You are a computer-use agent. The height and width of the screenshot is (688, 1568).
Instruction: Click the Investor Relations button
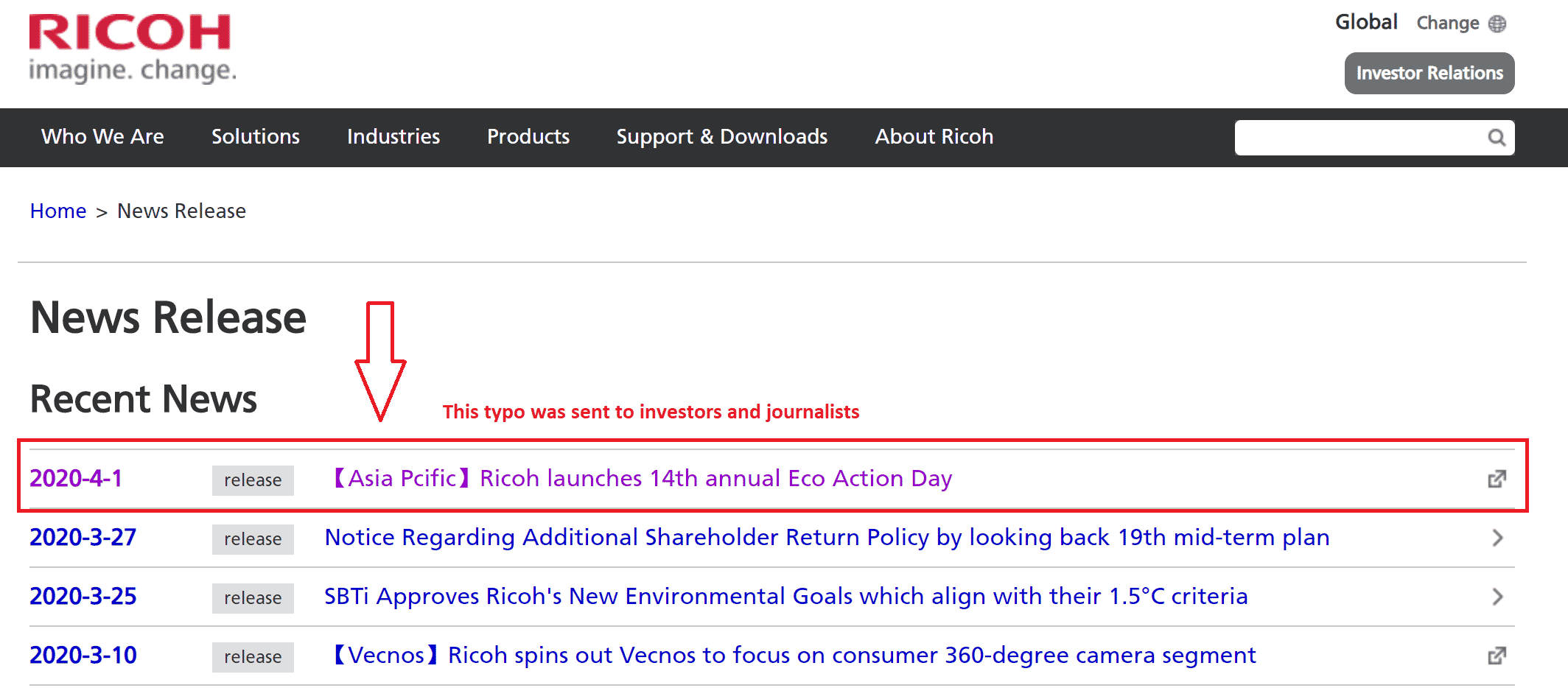pos(1429,73)
